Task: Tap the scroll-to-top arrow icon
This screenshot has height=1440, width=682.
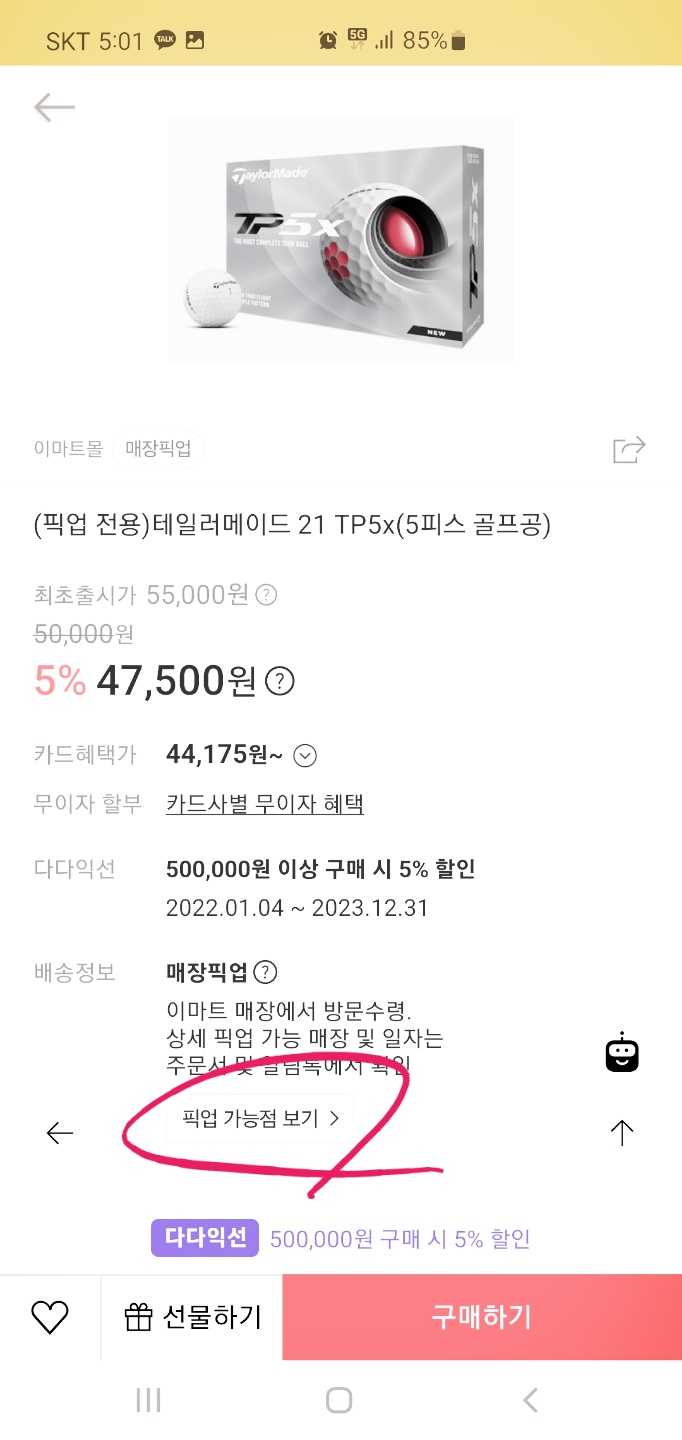Action: click(622, 1132)
